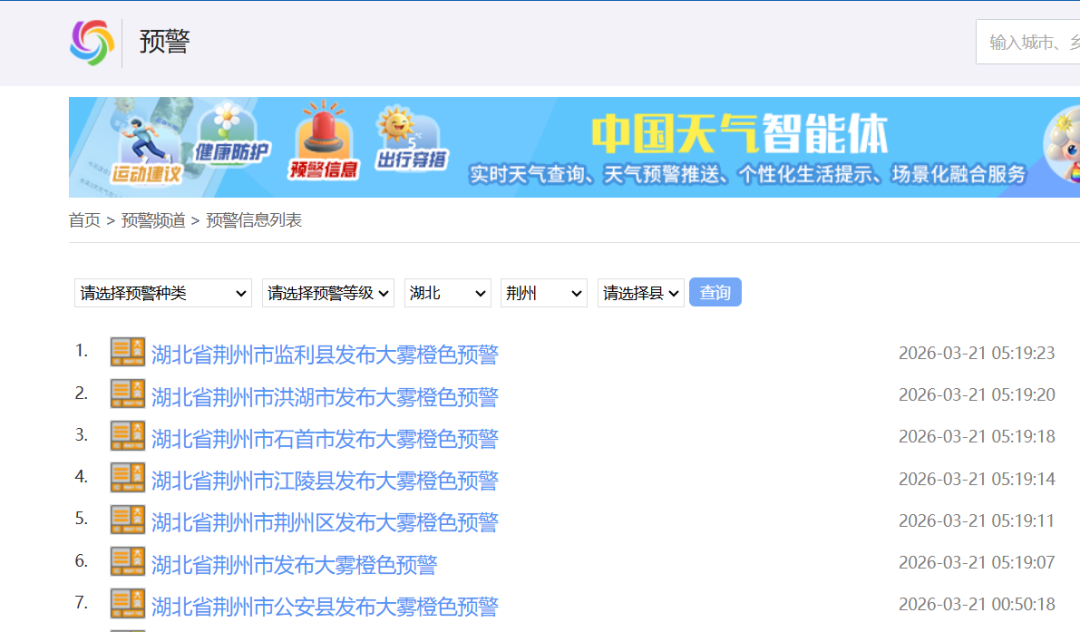Click the warning icon beside the 监利县 alert

[x=127, y=352]
